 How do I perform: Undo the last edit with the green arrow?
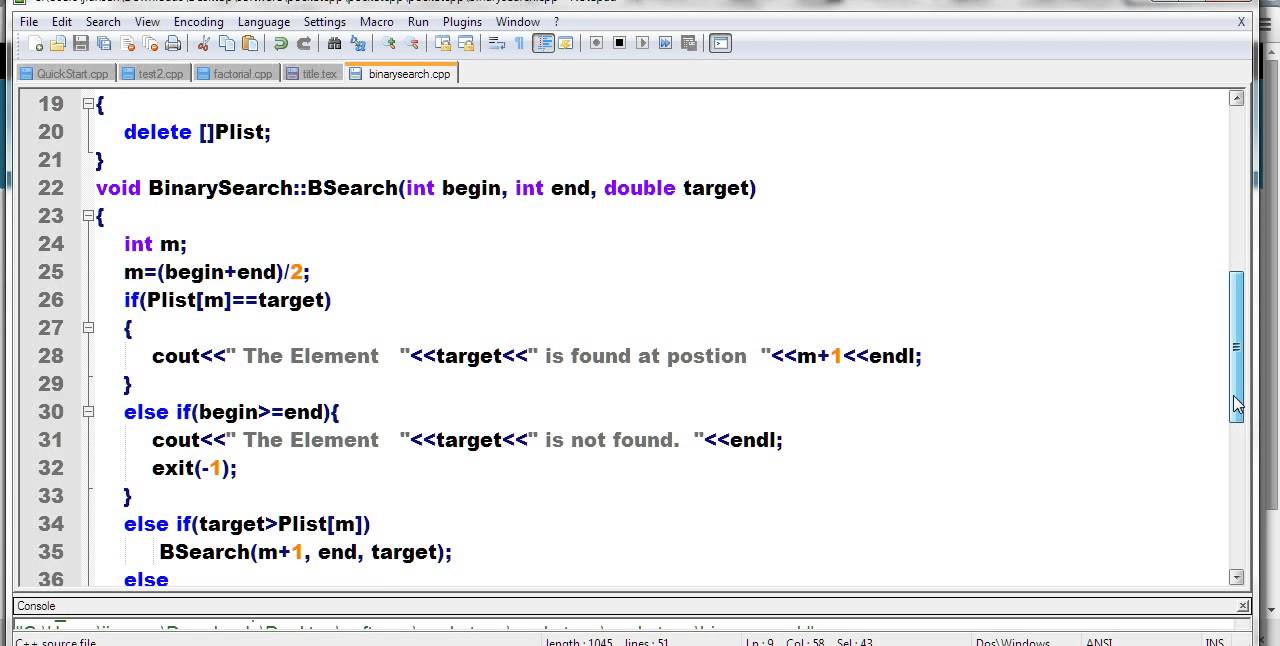click(x=281, y=43)
